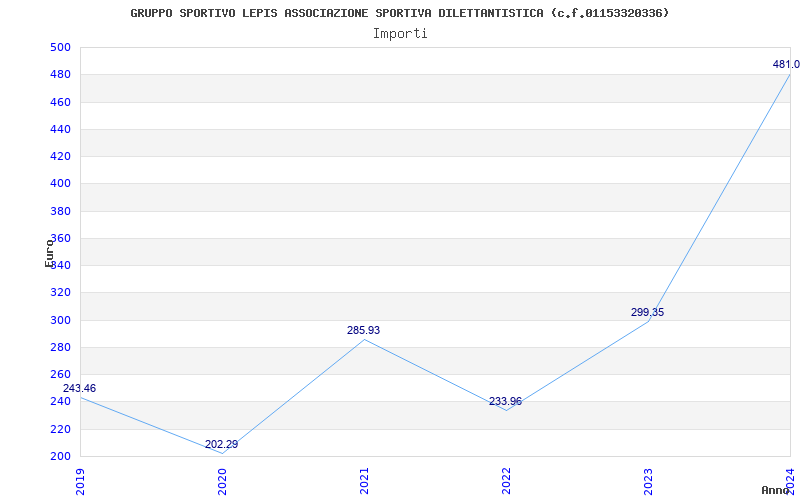Click the 240 y-axis tick label
This screenshot has height=500, width=800.
pyautogui.click(x=60, y=402)
